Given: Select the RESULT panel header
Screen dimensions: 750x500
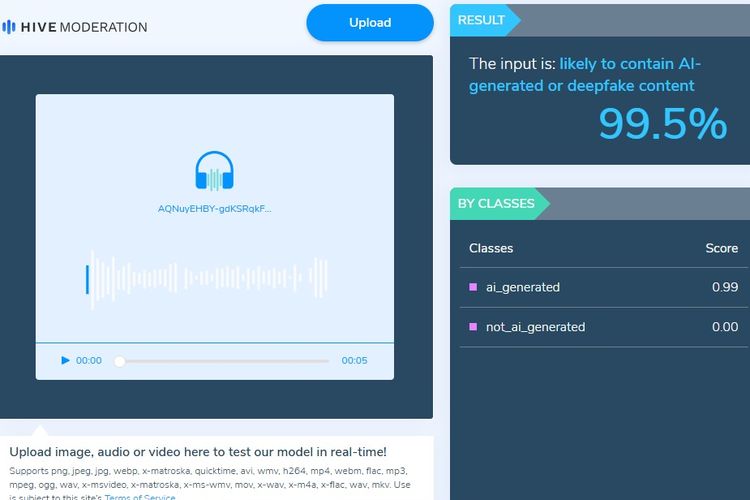Looking at the screenshot, I should click(x=483, y=19).
